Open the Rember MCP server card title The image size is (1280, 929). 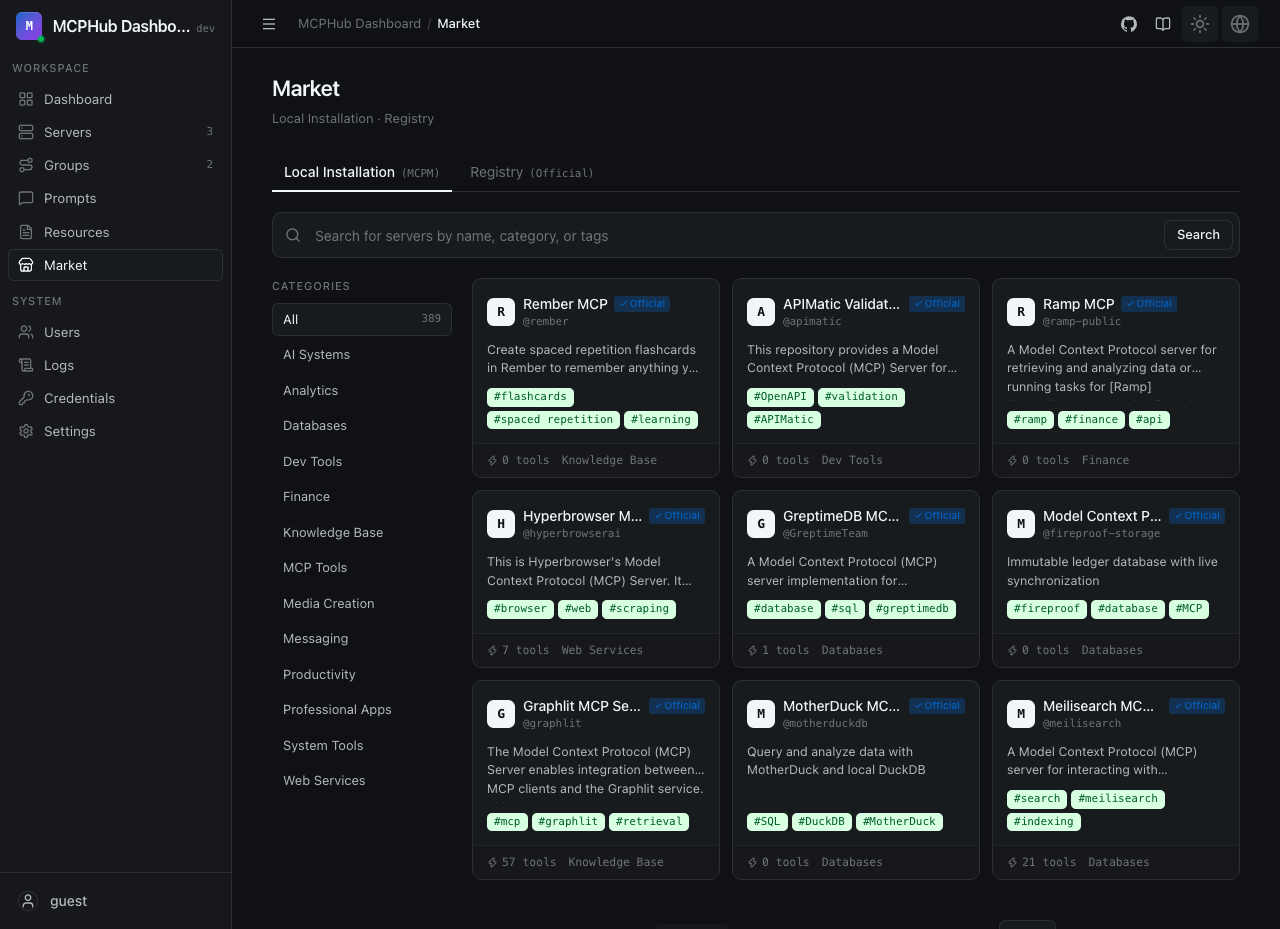[x=565, y=304]
